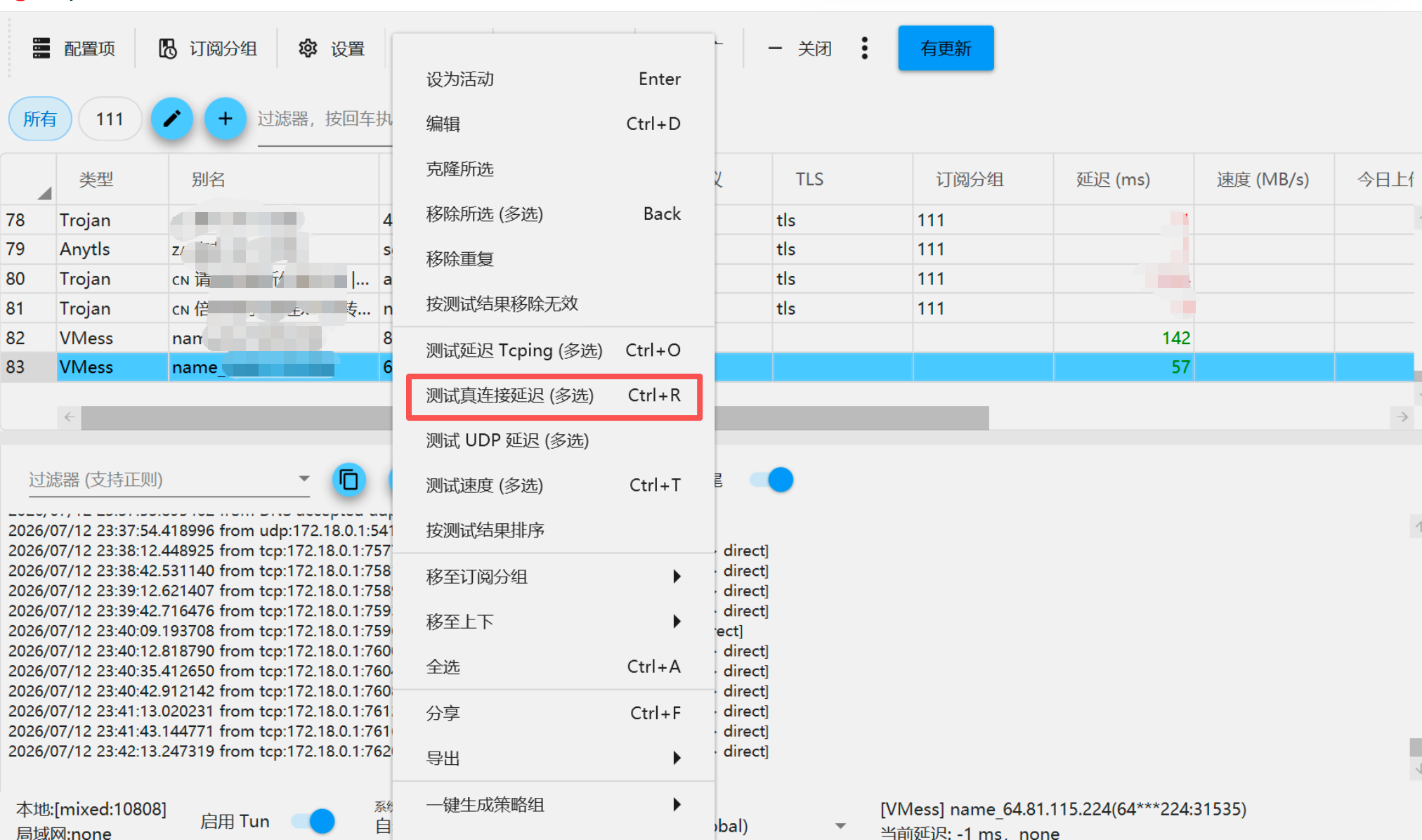The image size is (1422, 840).
Task: Toggle the switch above the log panel
Action: (x=771, y=480)
